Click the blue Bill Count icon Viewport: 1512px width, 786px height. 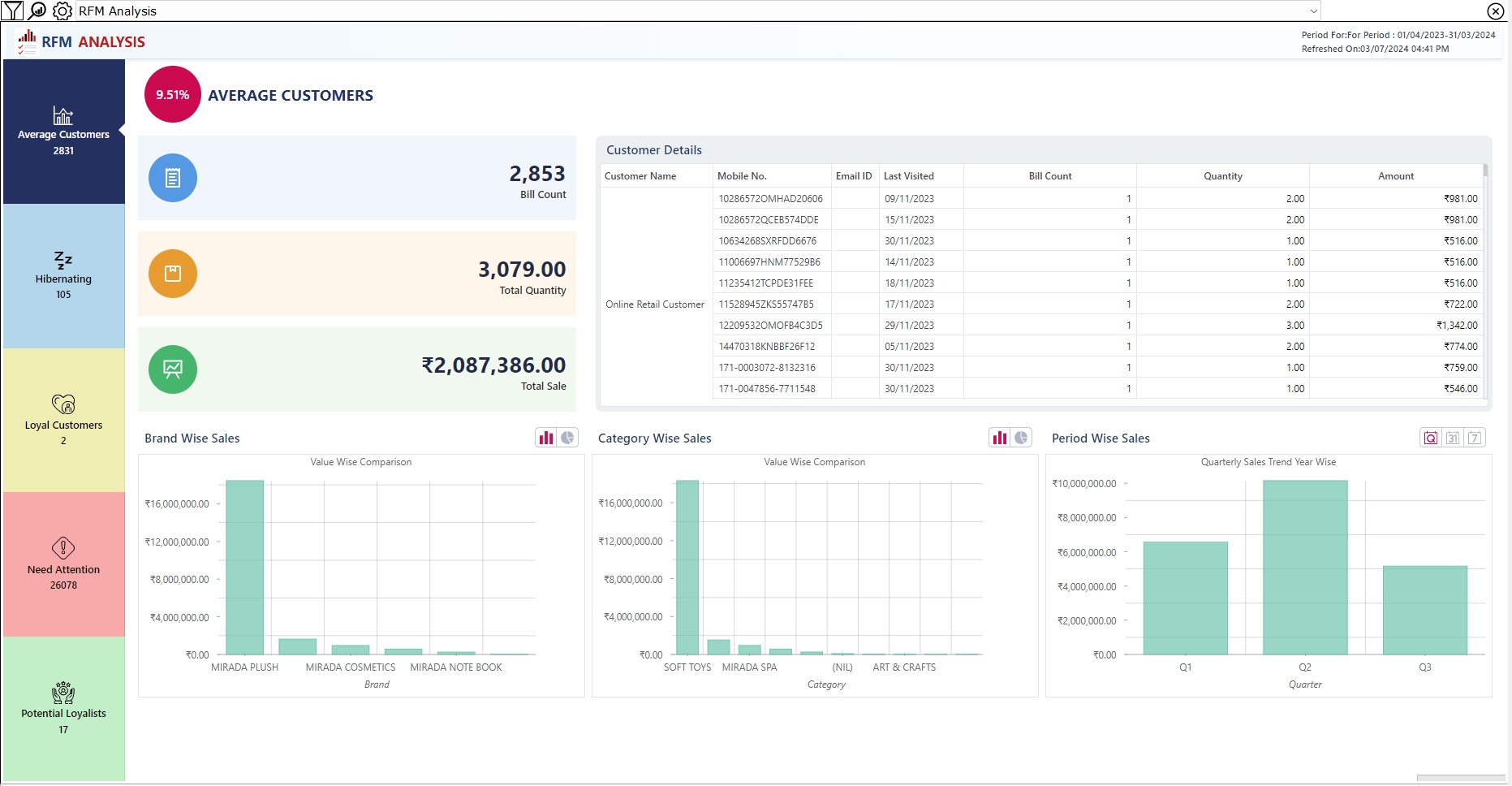[173, 178]
